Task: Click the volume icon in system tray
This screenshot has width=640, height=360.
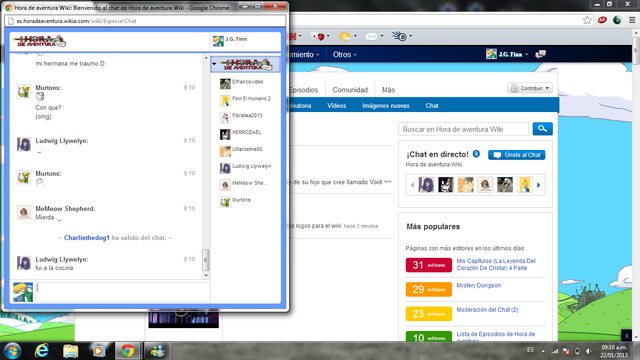Action: click(x=589, y=351)
